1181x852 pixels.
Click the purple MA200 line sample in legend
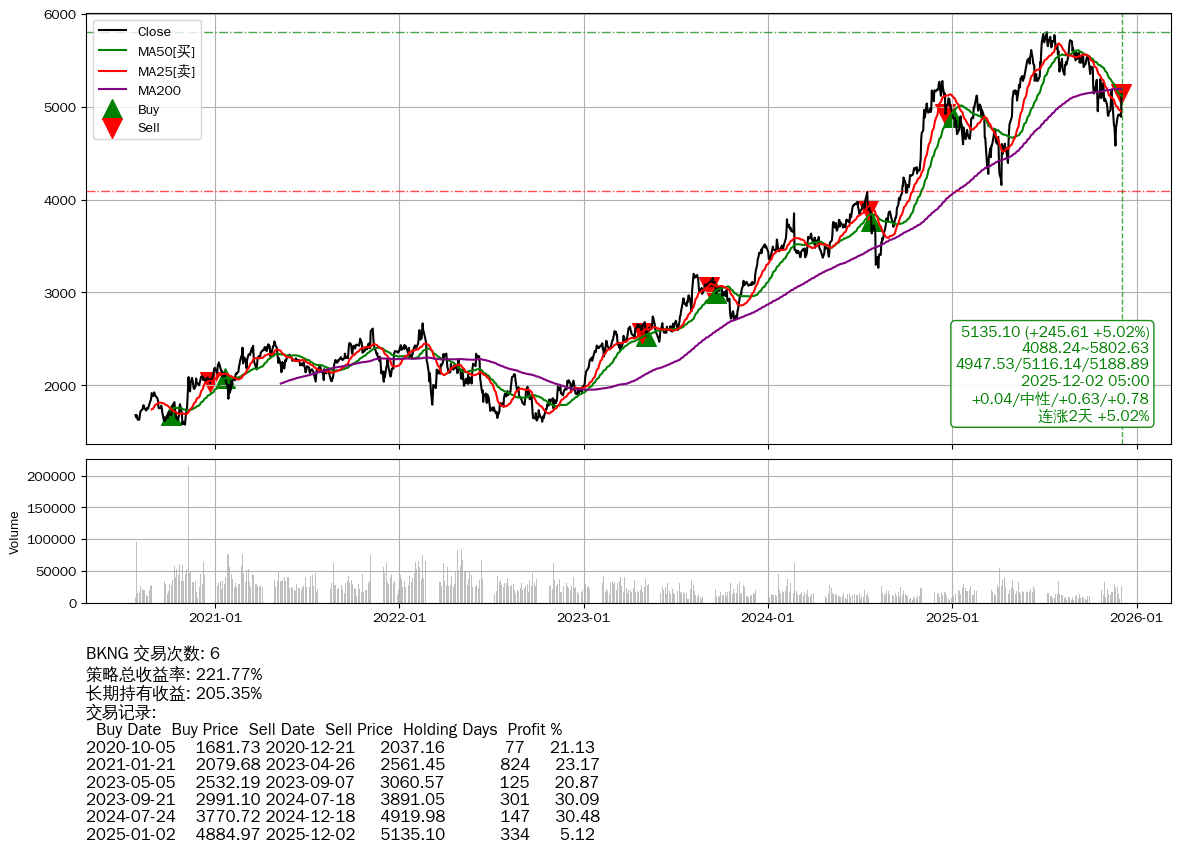(x=113, y=90)
